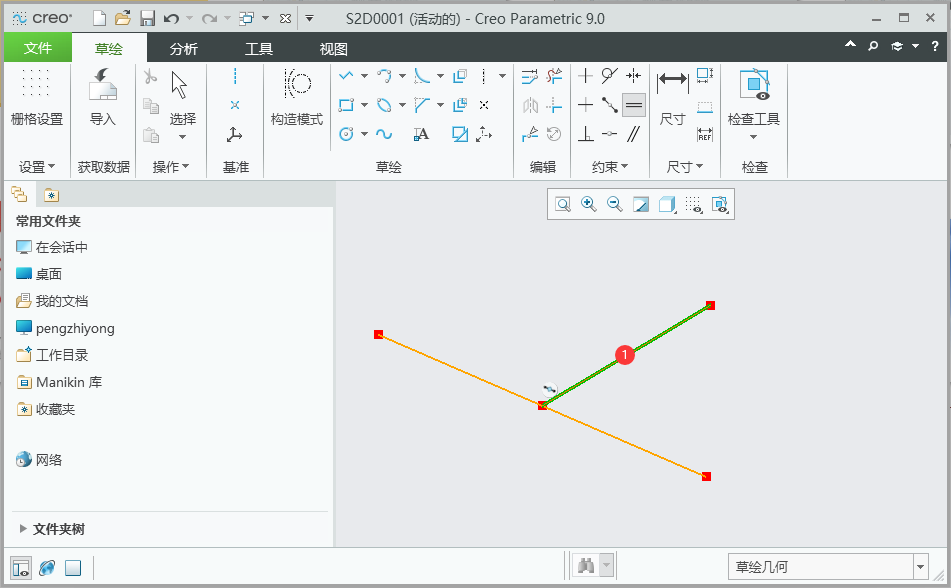Apply the Parallel constraint
This screenshot has width=951, height=588.
pos(634,134)
